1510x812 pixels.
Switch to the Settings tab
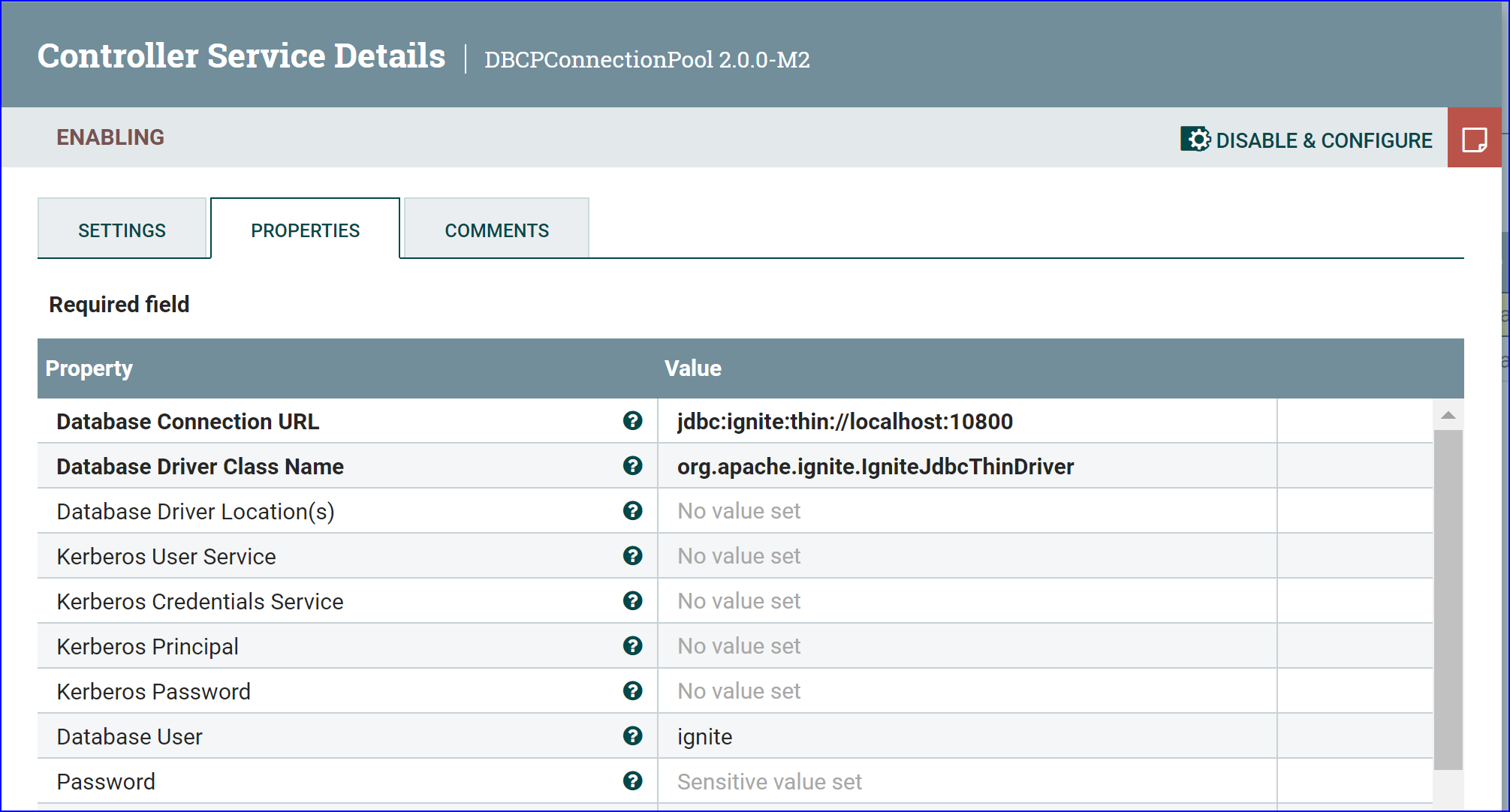pyautogui.click(x=122, y=230)
